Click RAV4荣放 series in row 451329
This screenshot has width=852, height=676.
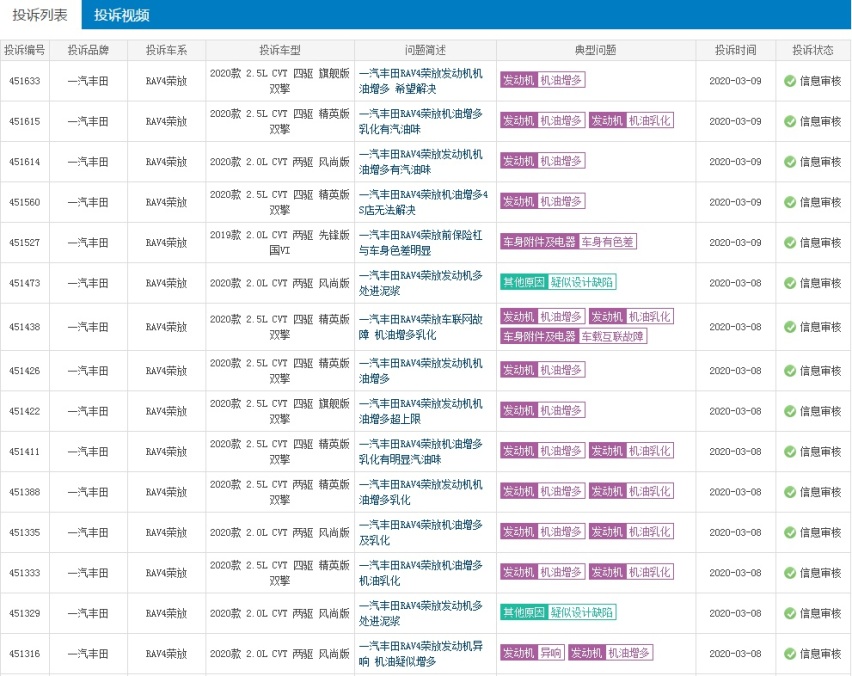coord(166,613)
